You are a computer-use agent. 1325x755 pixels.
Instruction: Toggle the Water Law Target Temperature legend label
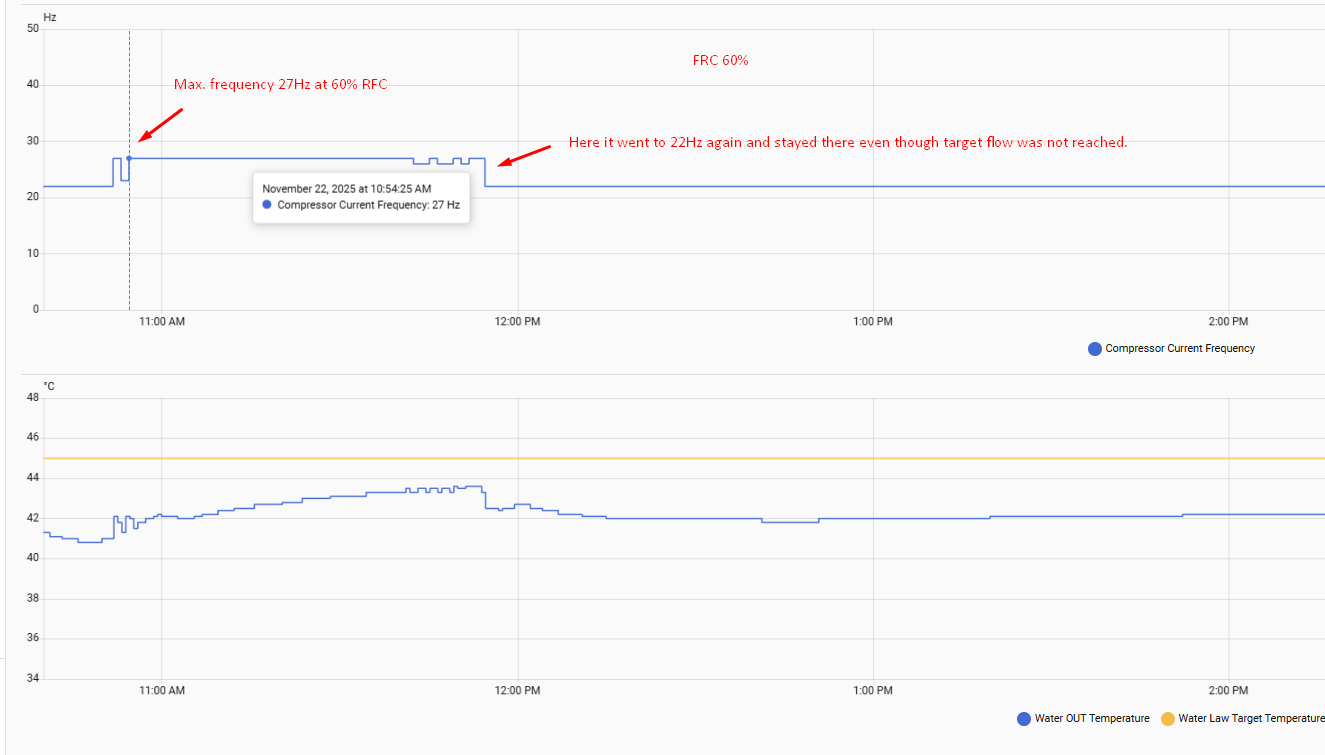coord(1251,718)
